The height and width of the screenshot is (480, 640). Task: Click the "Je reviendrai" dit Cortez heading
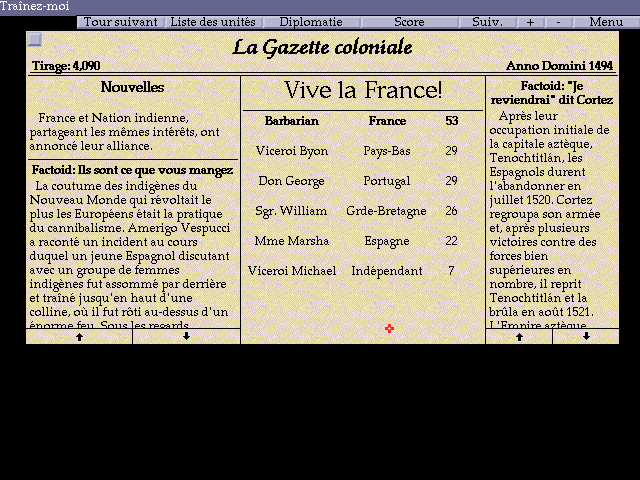552,93
